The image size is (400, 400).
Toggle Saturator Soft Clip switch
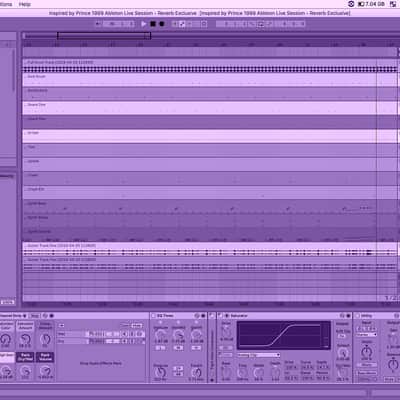[x=342, y=336]
